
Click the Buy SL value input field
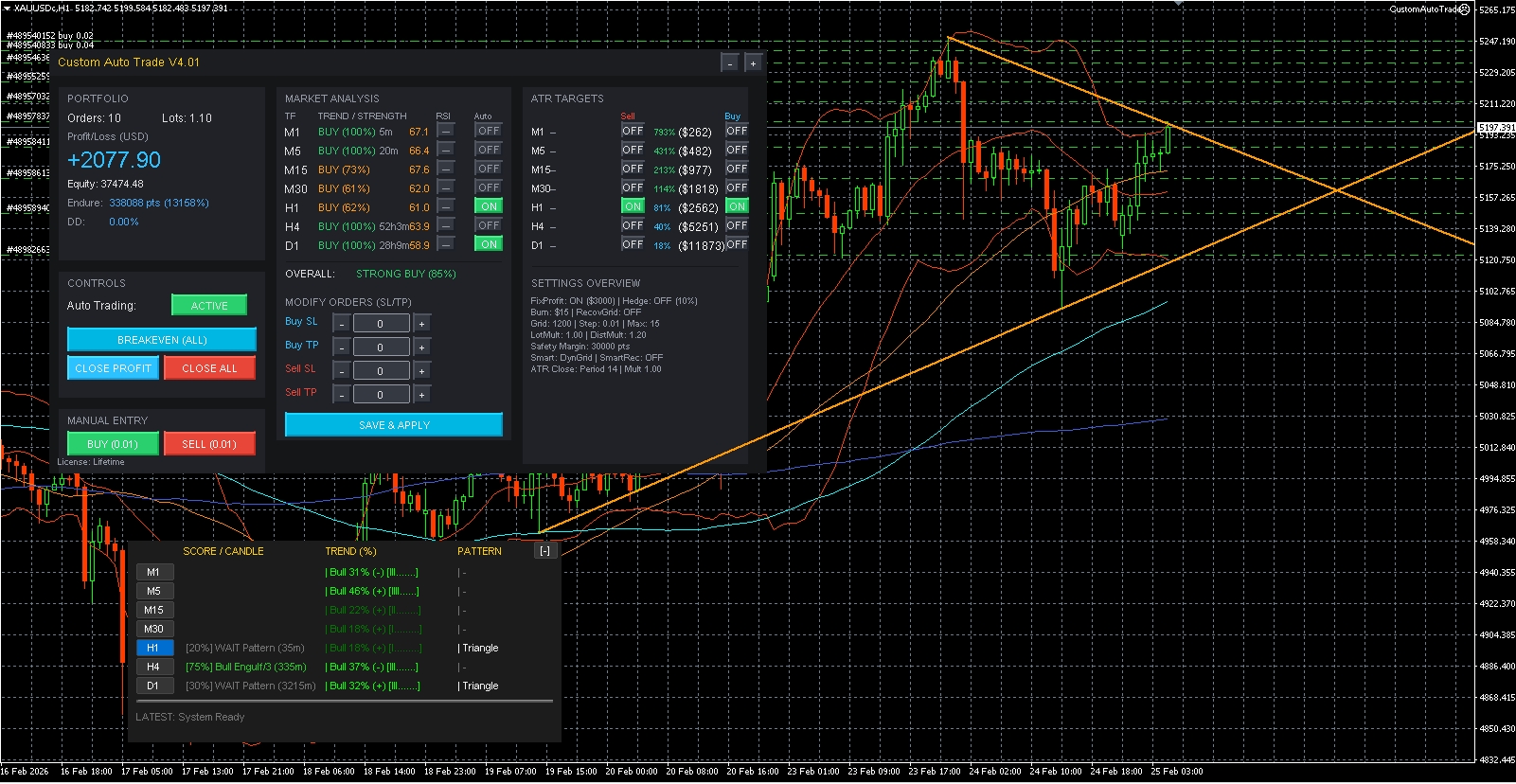tap(381, 324)
